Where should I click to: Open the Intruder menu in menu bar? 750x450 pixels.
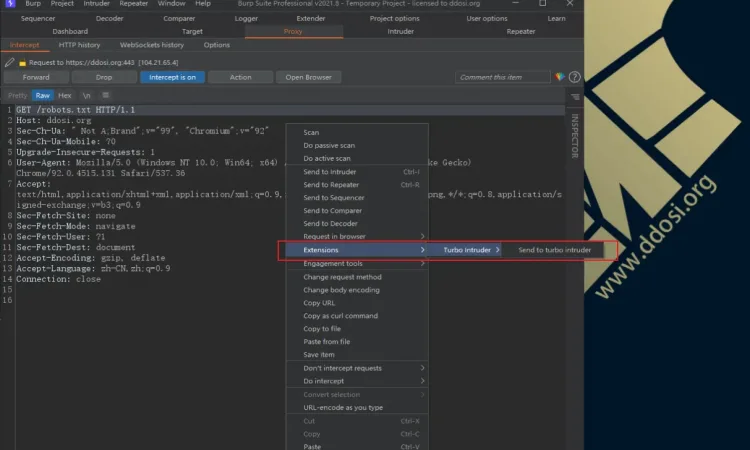(97, 3)
